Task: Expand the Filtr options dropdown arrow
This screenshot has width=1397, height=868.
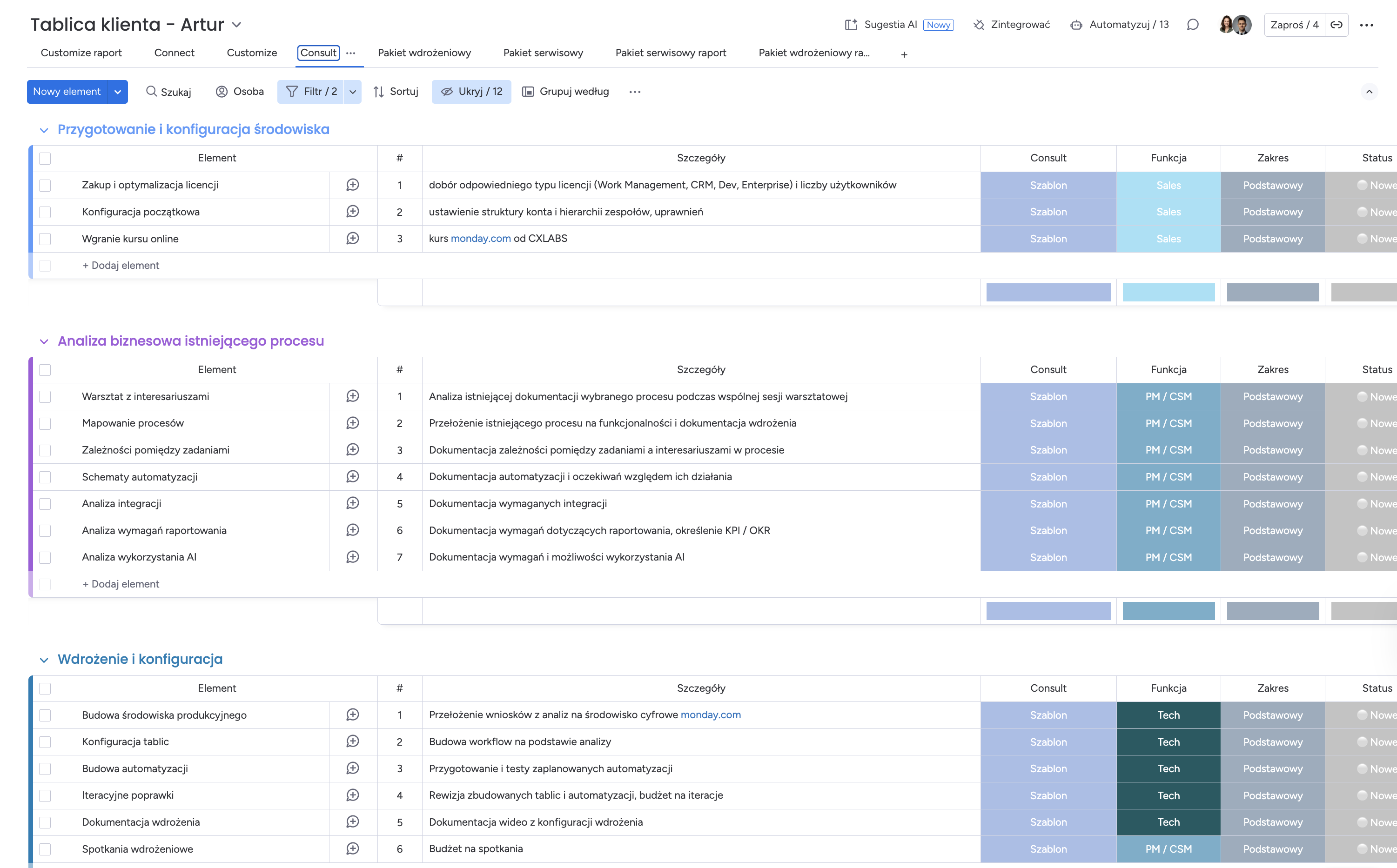Action: (353, 92)
